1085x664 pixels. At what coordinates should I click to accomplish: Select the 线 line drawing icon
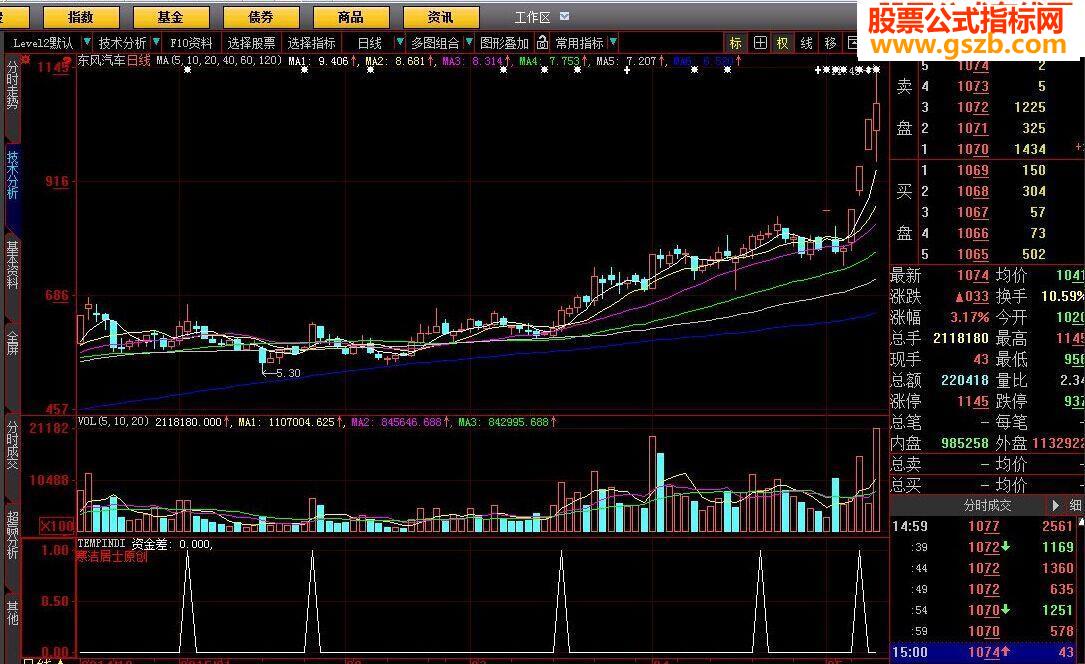point(807,43)
